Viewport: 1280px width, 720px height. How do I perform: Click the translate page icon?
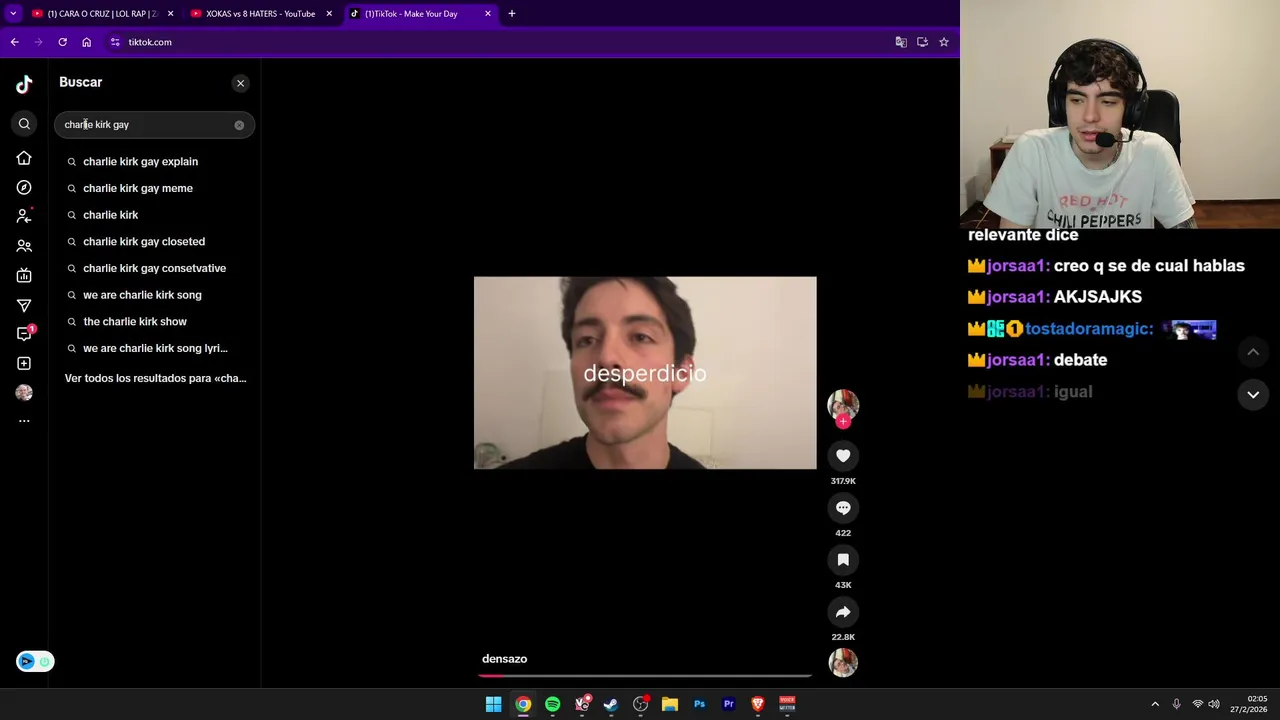[901, 42]
